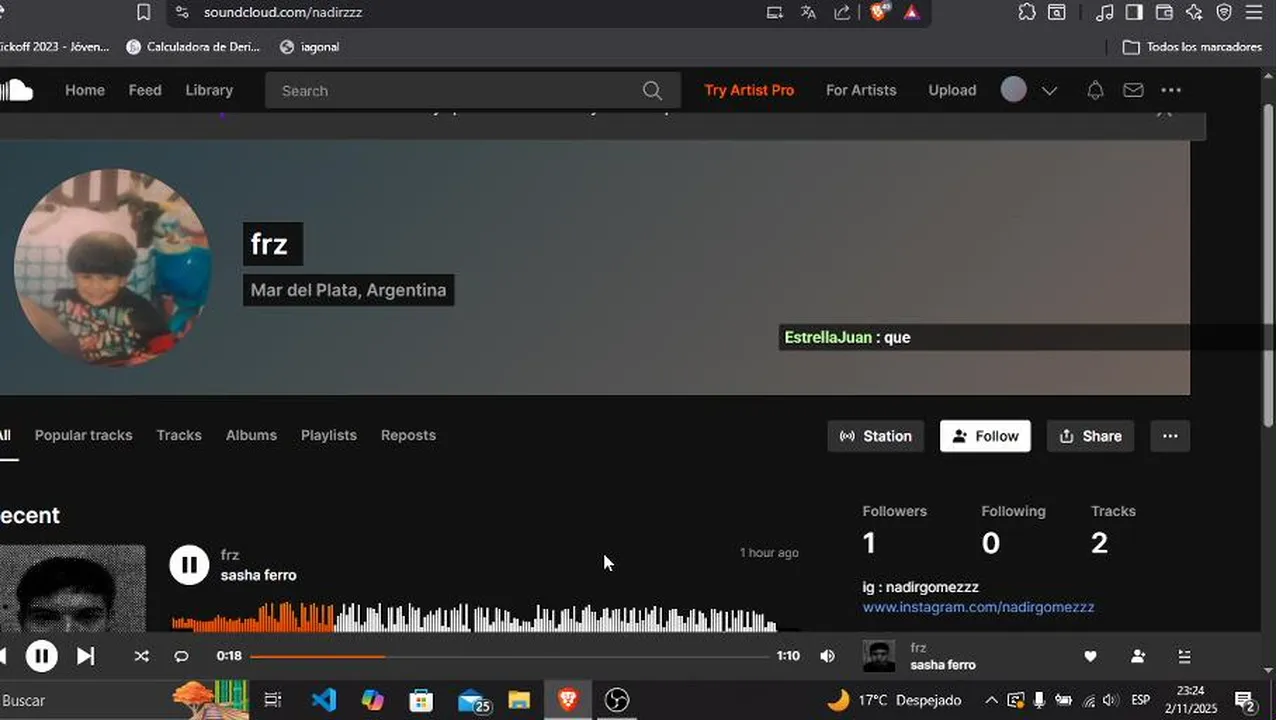
Task: Open the browser hamburger menu
Action: pyautogui.click(x=1254, y=12)
